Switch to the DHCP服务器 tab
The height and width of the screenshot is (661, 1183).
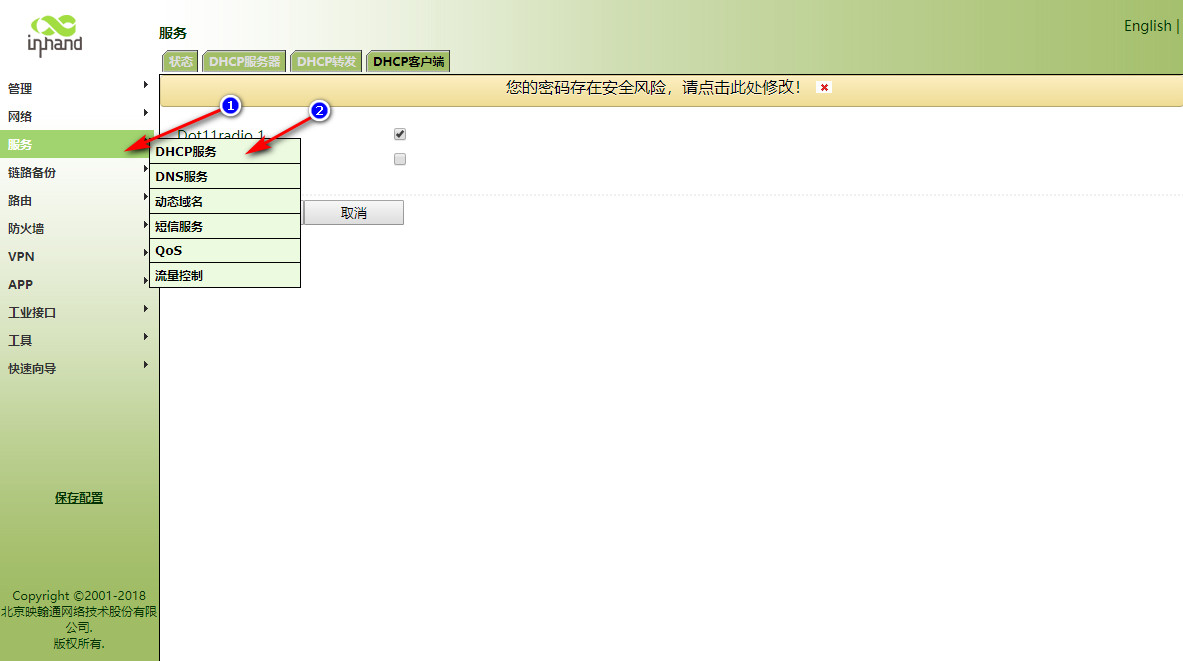tap(245, 61)
